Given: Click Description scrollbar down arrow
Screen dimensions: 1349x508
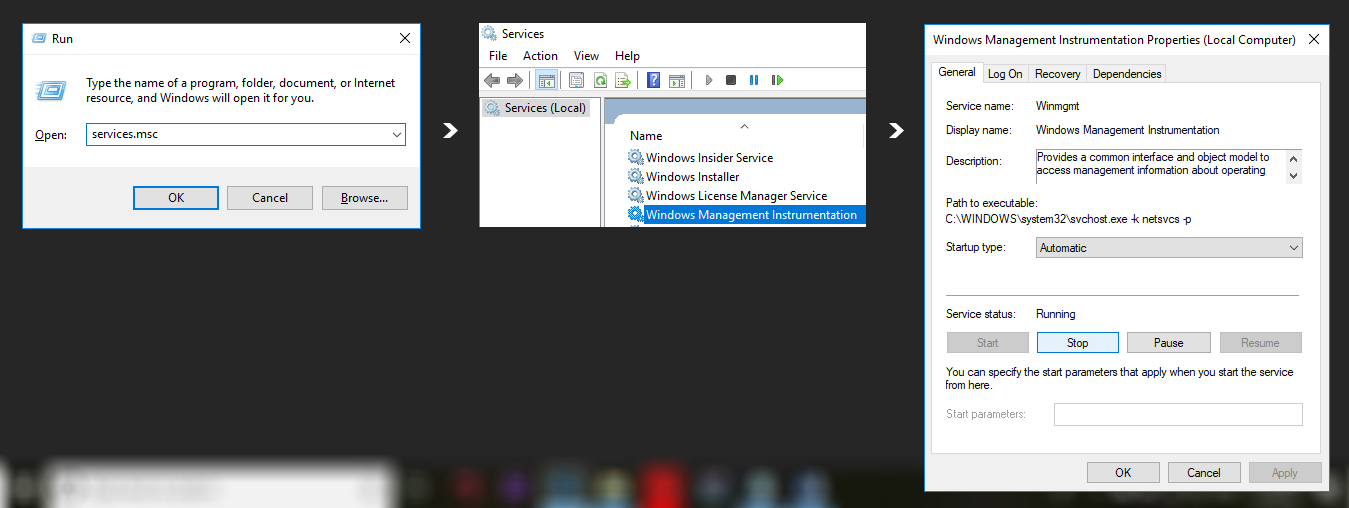Looking at the screenshot, I should coord(1294,175).
